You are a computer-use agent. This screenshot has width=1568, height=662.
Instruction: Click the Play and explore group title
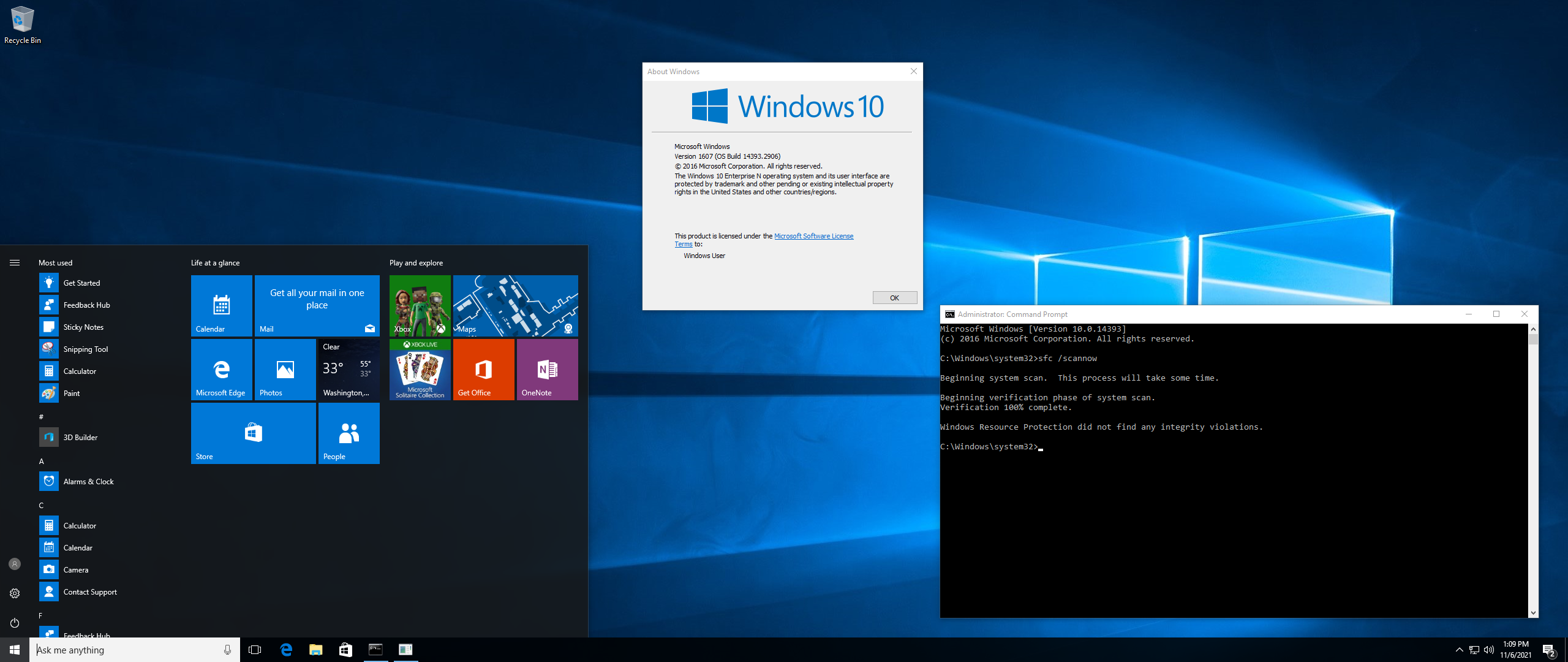pos(416,262)
